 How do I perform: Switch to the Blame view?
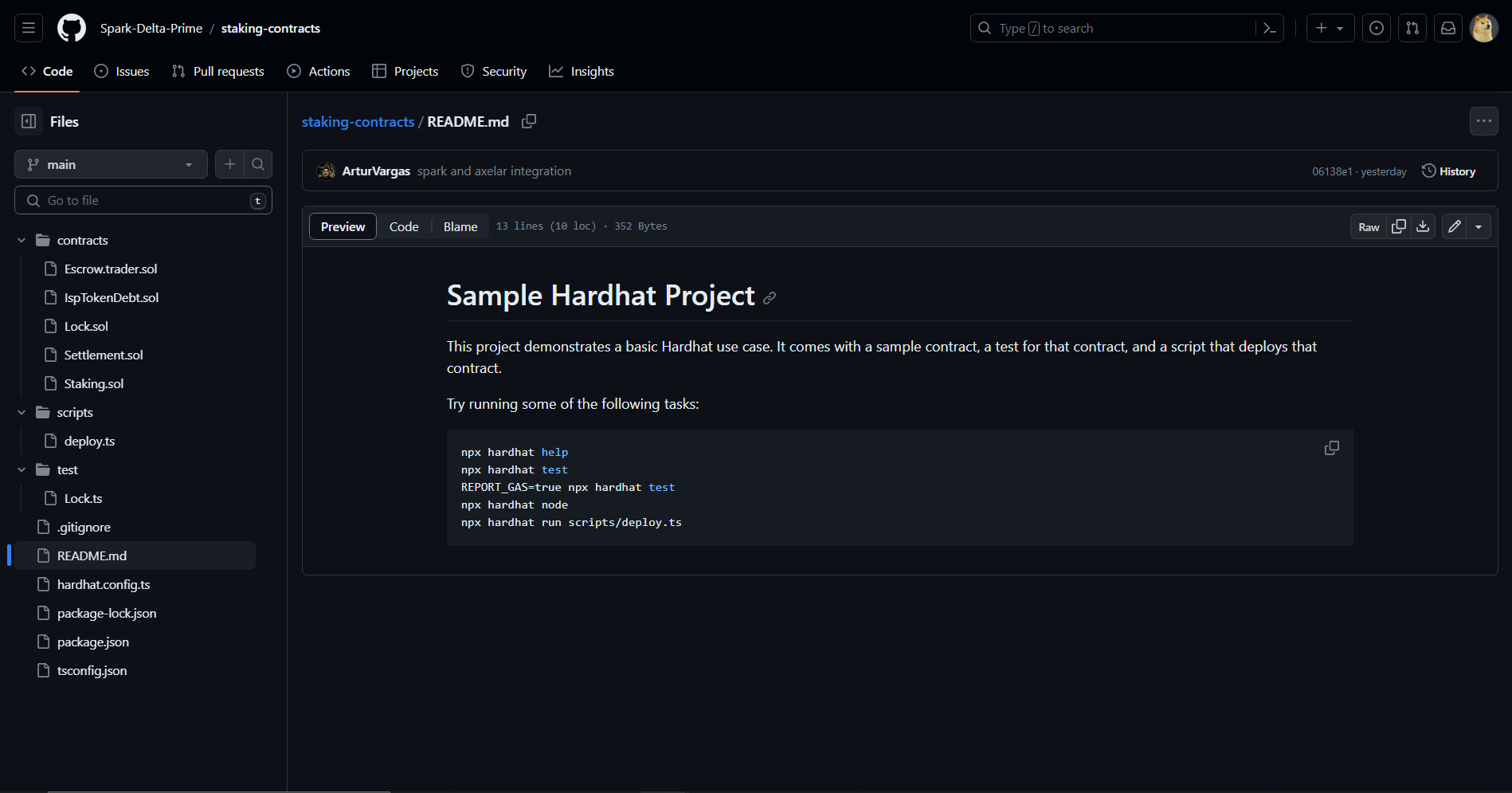click(460, 226)
